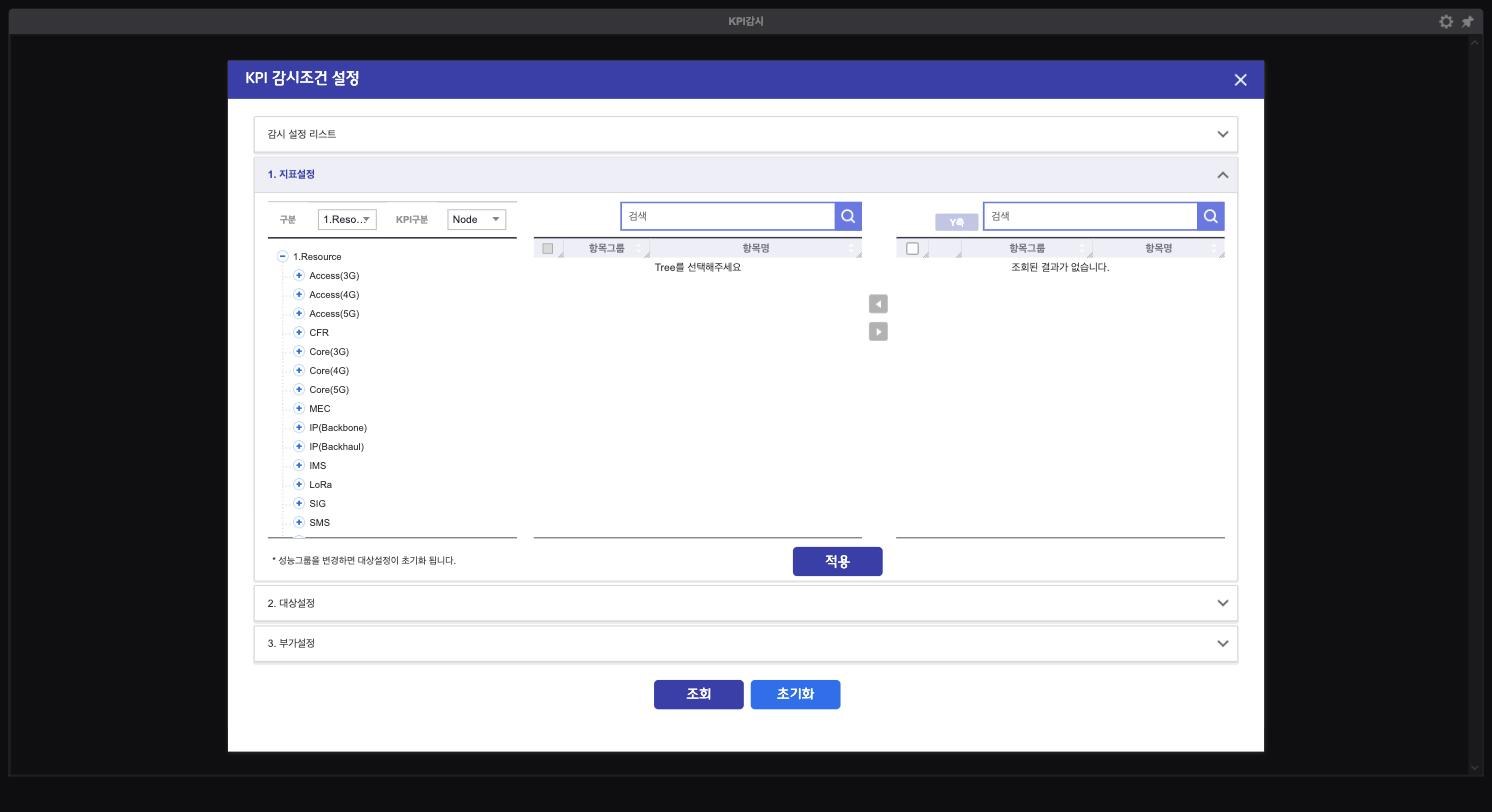Expand the 2. 대상설정 section

tap(746, 603)
